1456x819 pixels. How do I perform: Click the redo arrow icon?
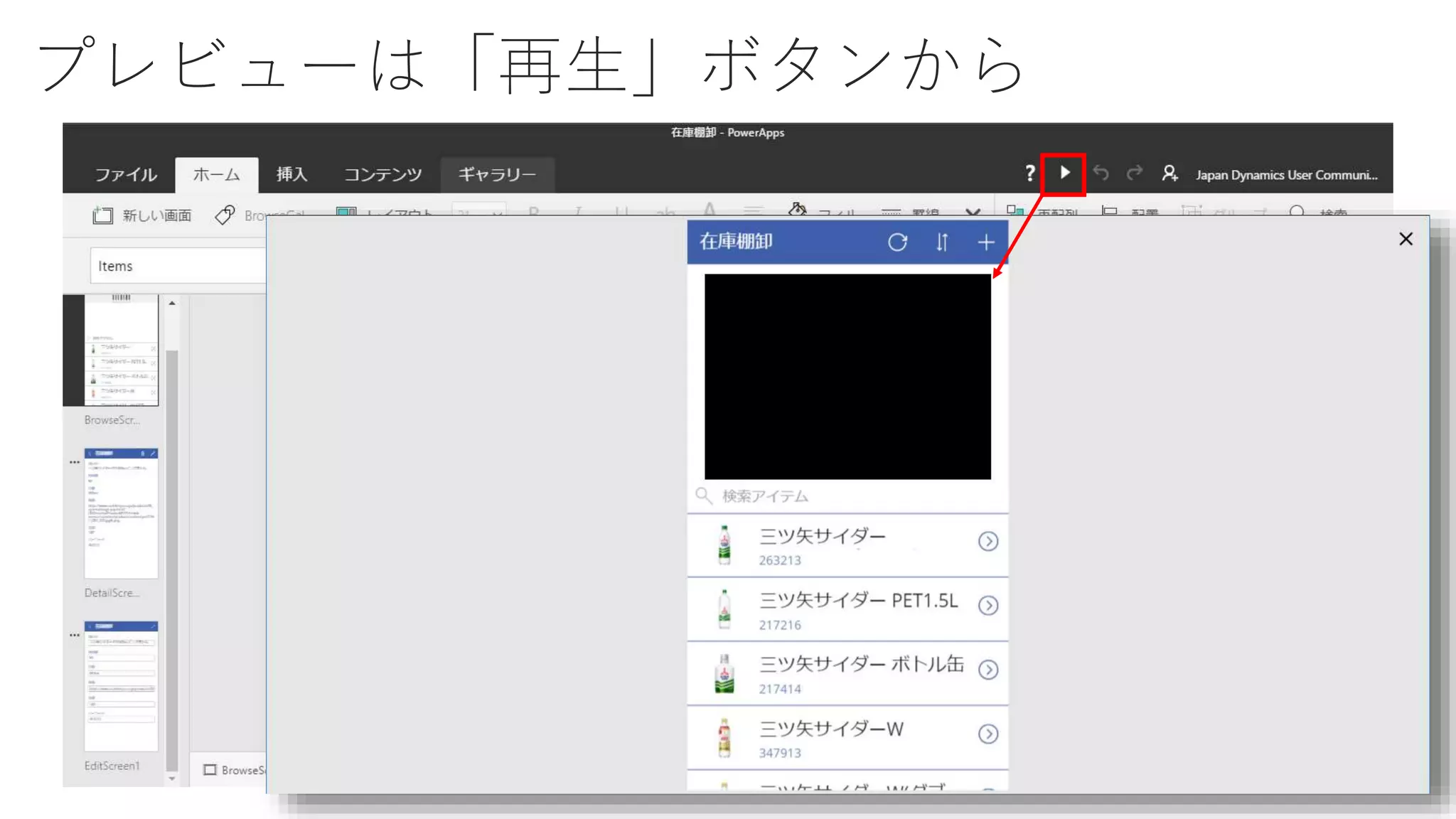coord(1135,173)
